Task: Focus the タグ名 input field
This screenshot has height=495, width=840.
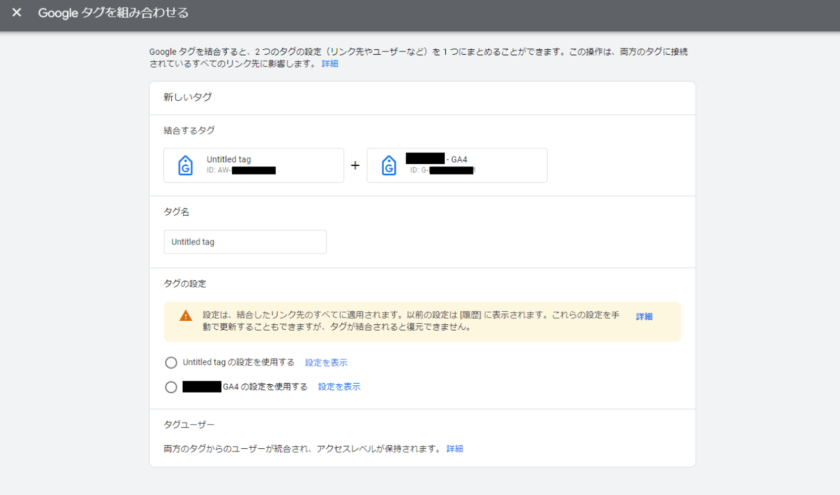Action: click(x=245, y=242)
